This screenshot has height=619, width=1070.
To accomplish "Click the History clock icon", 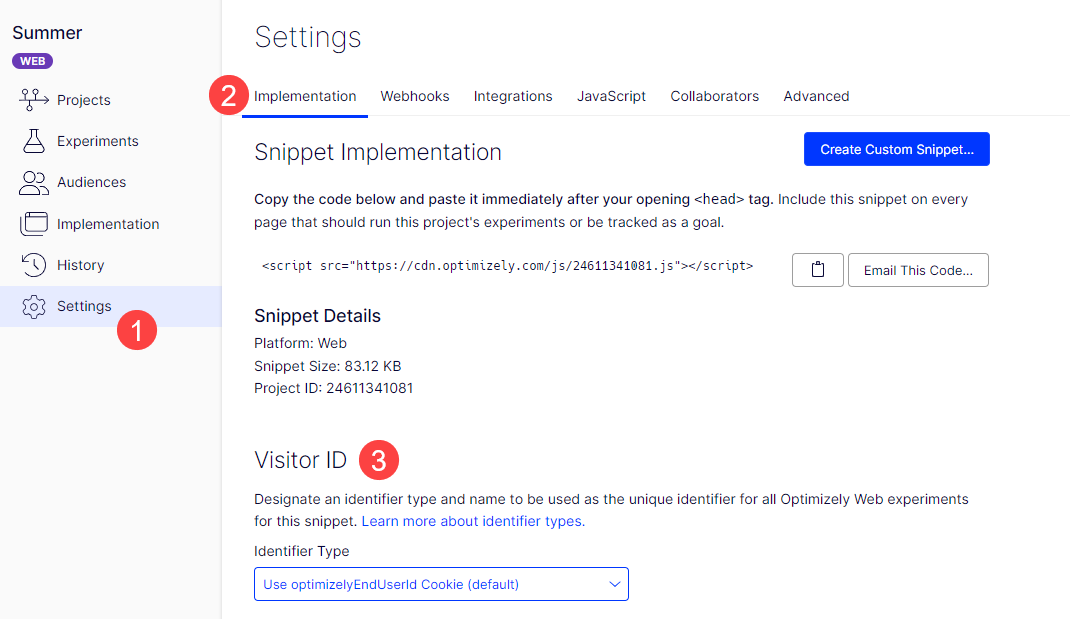I will click(x=34, y=265).
